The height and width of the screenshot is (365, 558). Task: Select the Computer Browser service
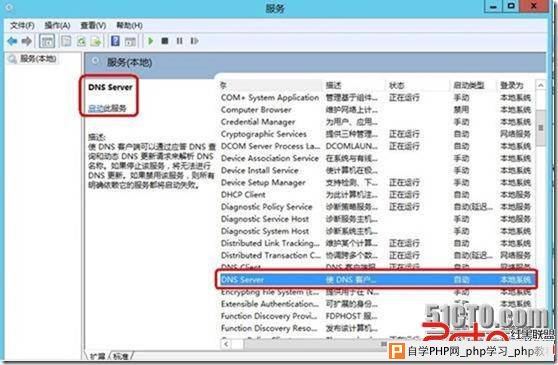point(376,110)
